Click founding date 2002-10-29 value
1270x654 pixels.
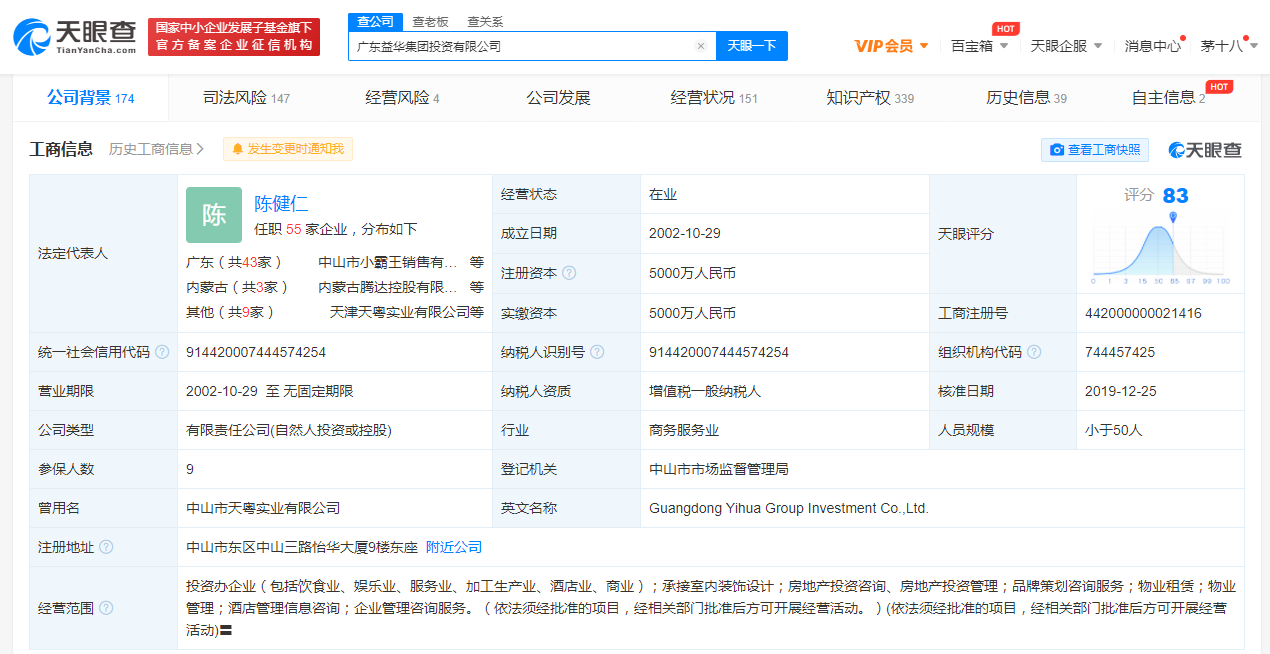(685, 233)
